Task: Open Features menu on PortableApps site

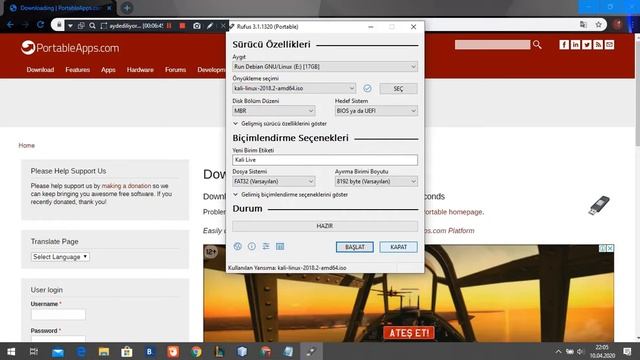Action: click(x=78, y=70)
